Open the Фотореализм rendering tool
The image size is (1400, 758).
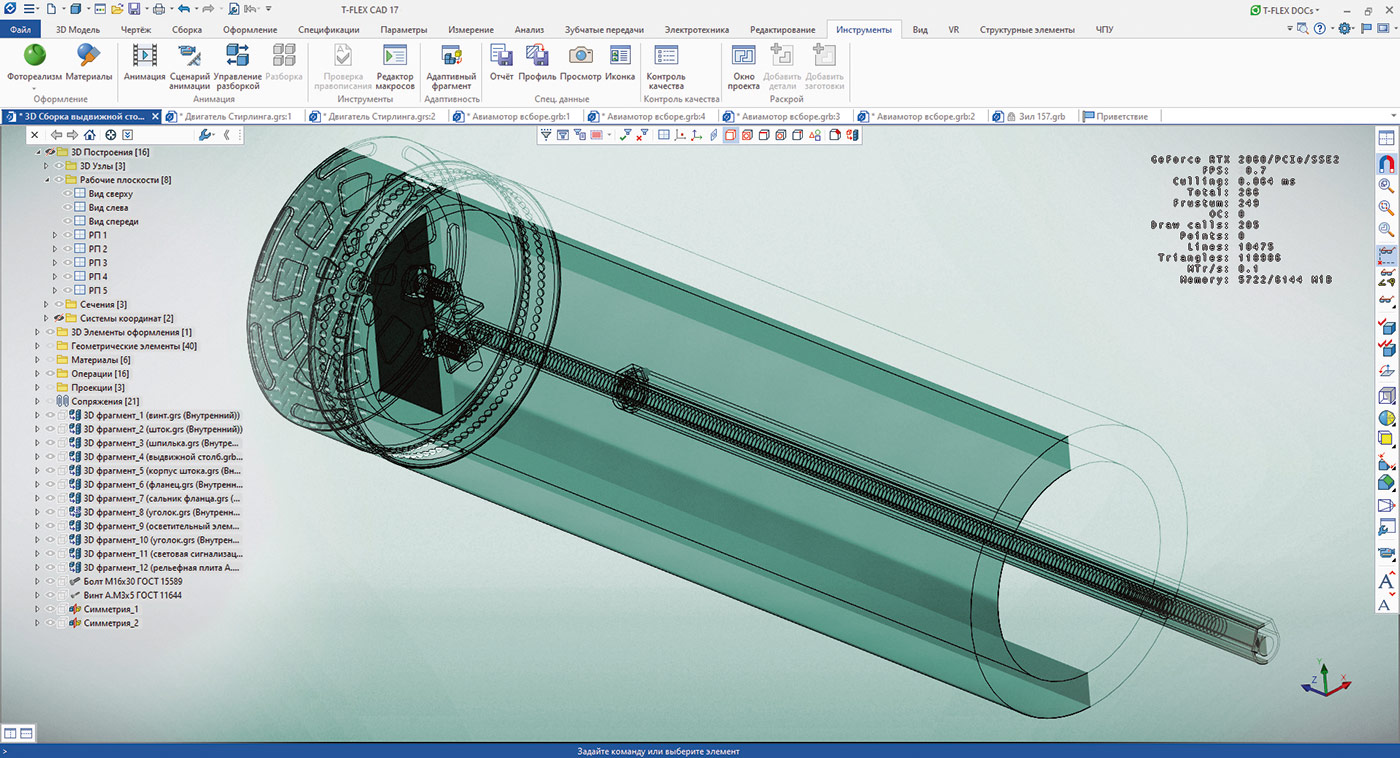click(x=34, y=62)
